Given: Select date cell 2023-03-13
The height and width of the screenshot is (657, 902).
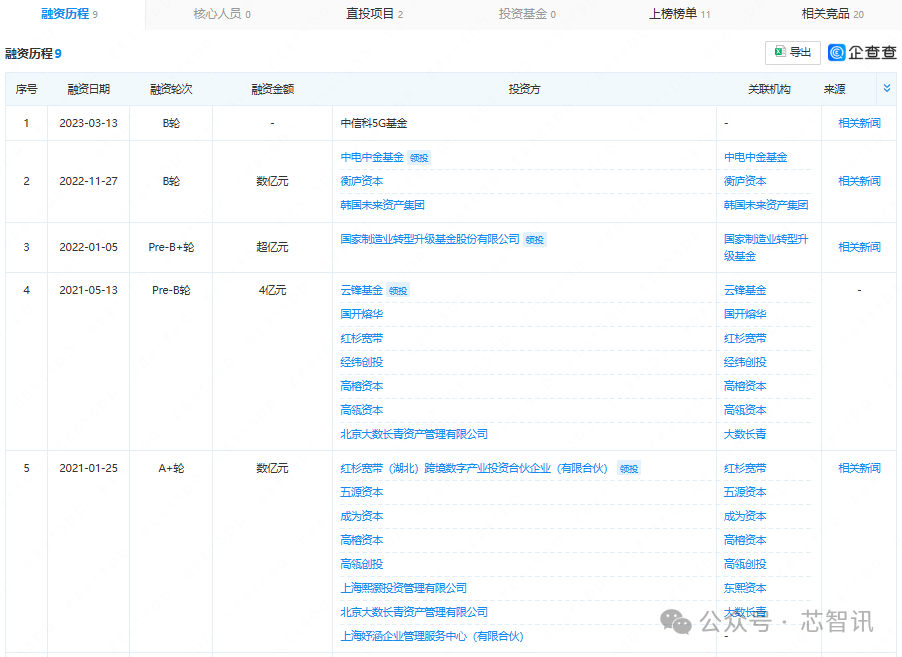Looking at the screenshot, I should (89, 123).
